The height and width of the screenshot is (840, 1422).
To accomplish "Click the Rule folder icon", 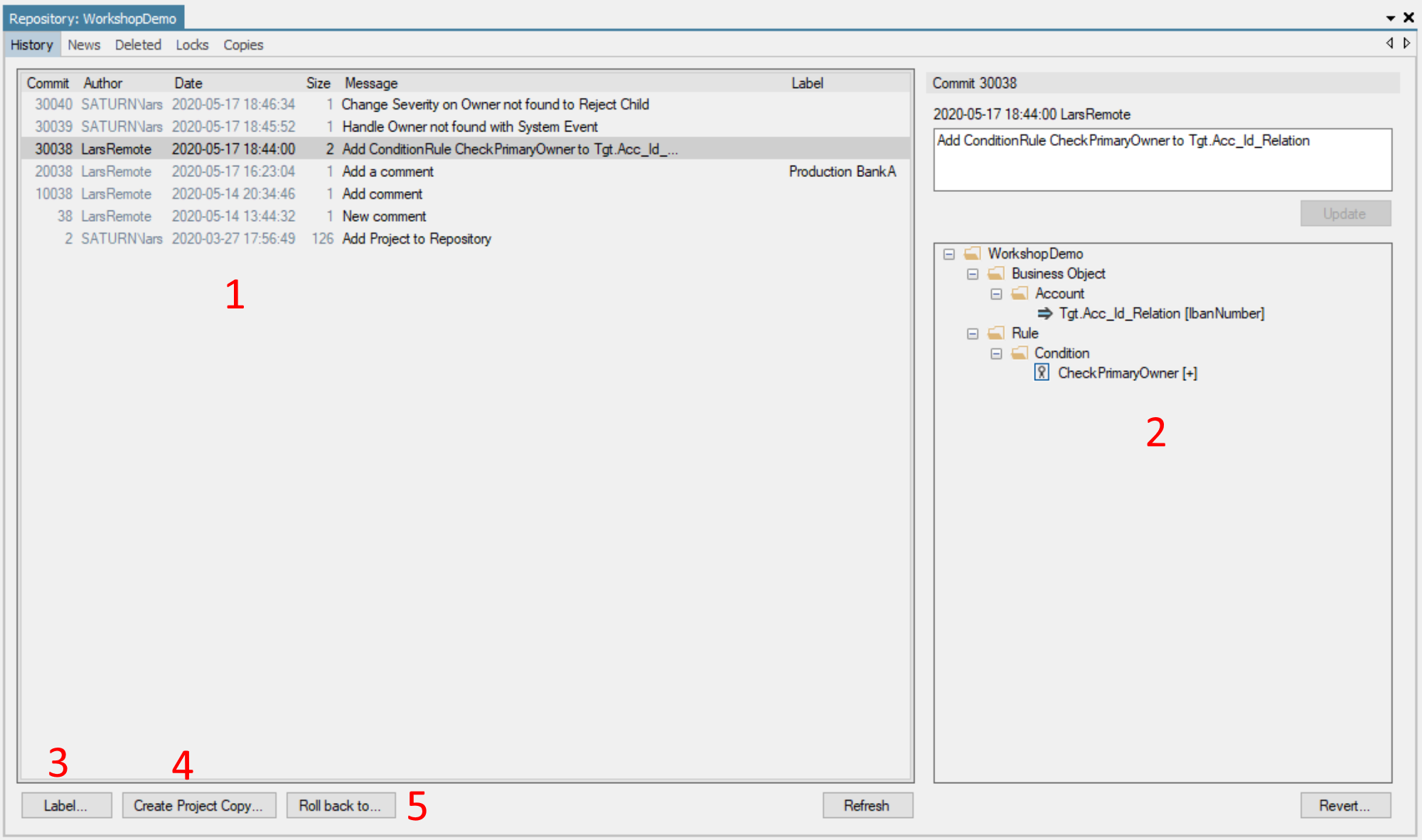I will tap(995, 333).
